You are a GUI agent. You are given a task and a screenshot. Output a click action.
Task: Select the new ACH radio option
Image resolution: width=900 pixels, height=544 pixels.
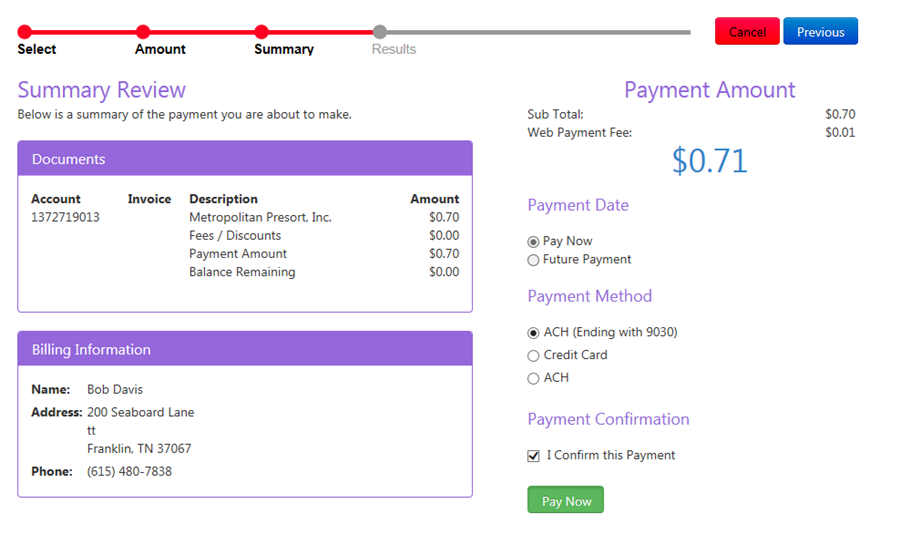point(533,379)
